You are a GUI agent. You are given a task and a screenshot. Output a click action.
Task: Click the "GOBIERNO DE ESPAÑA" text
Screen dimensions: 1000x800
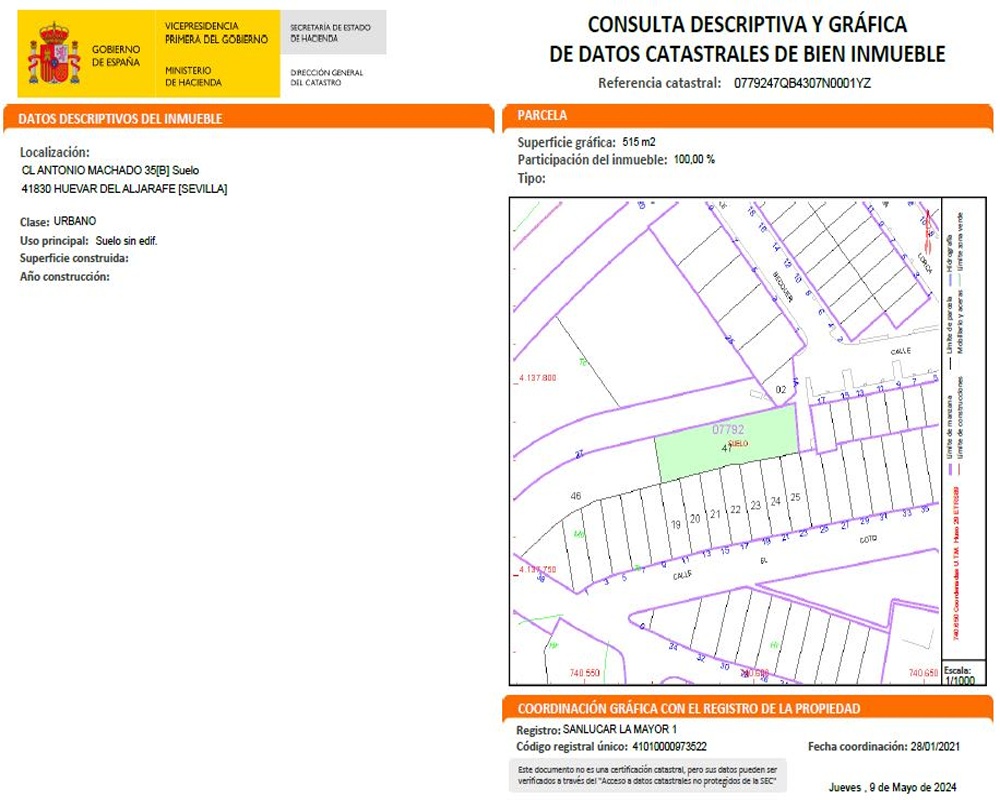pyautogui.click(x=115, y=56)
